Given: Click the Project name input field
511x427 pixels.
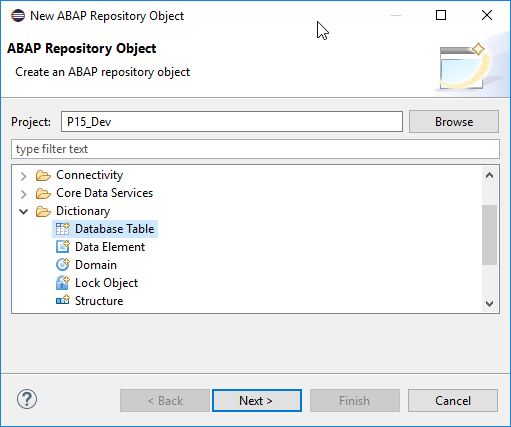Looking at the screenshot, I should click(232, 122).
